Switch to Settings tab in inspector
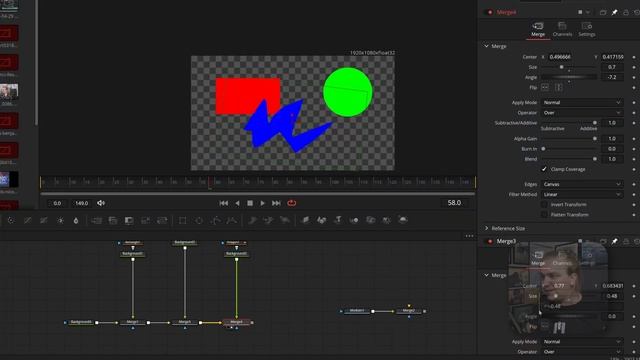This screenshot has width=640, height=360. click(587, 30)
